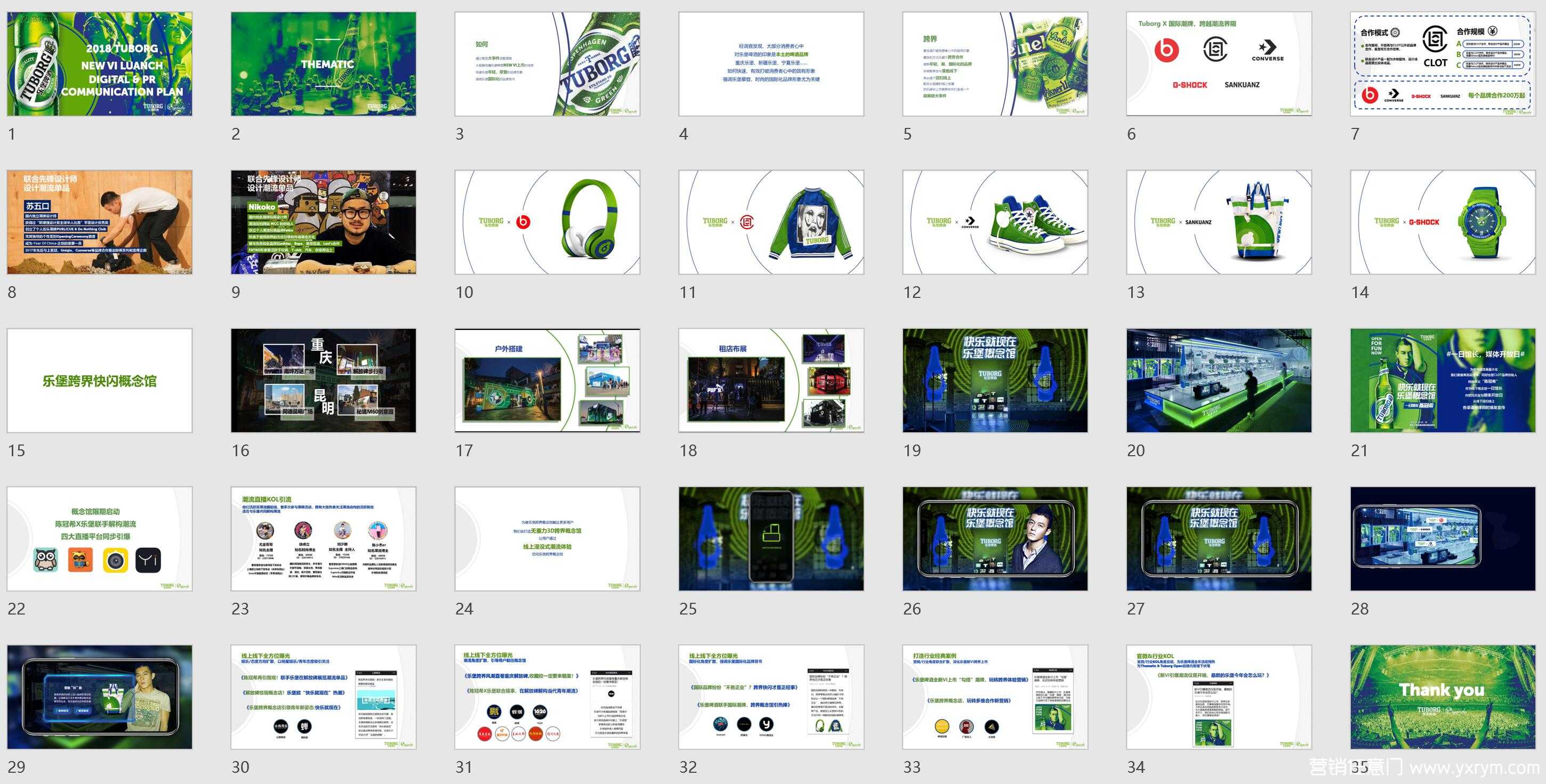
Task: Click slide number label 34
Action: (x=1136, y=767)
